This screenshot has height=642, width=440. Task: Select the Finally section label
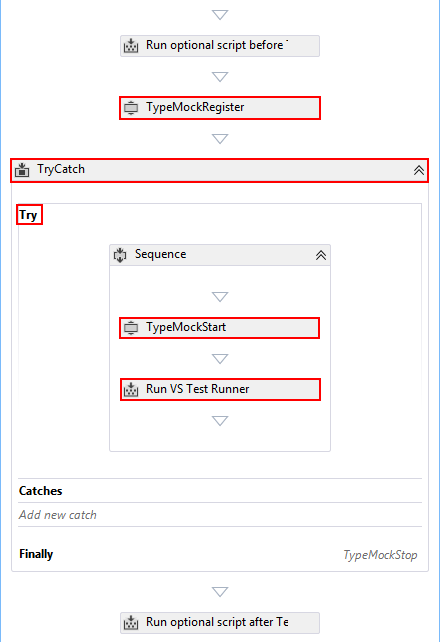36,554
